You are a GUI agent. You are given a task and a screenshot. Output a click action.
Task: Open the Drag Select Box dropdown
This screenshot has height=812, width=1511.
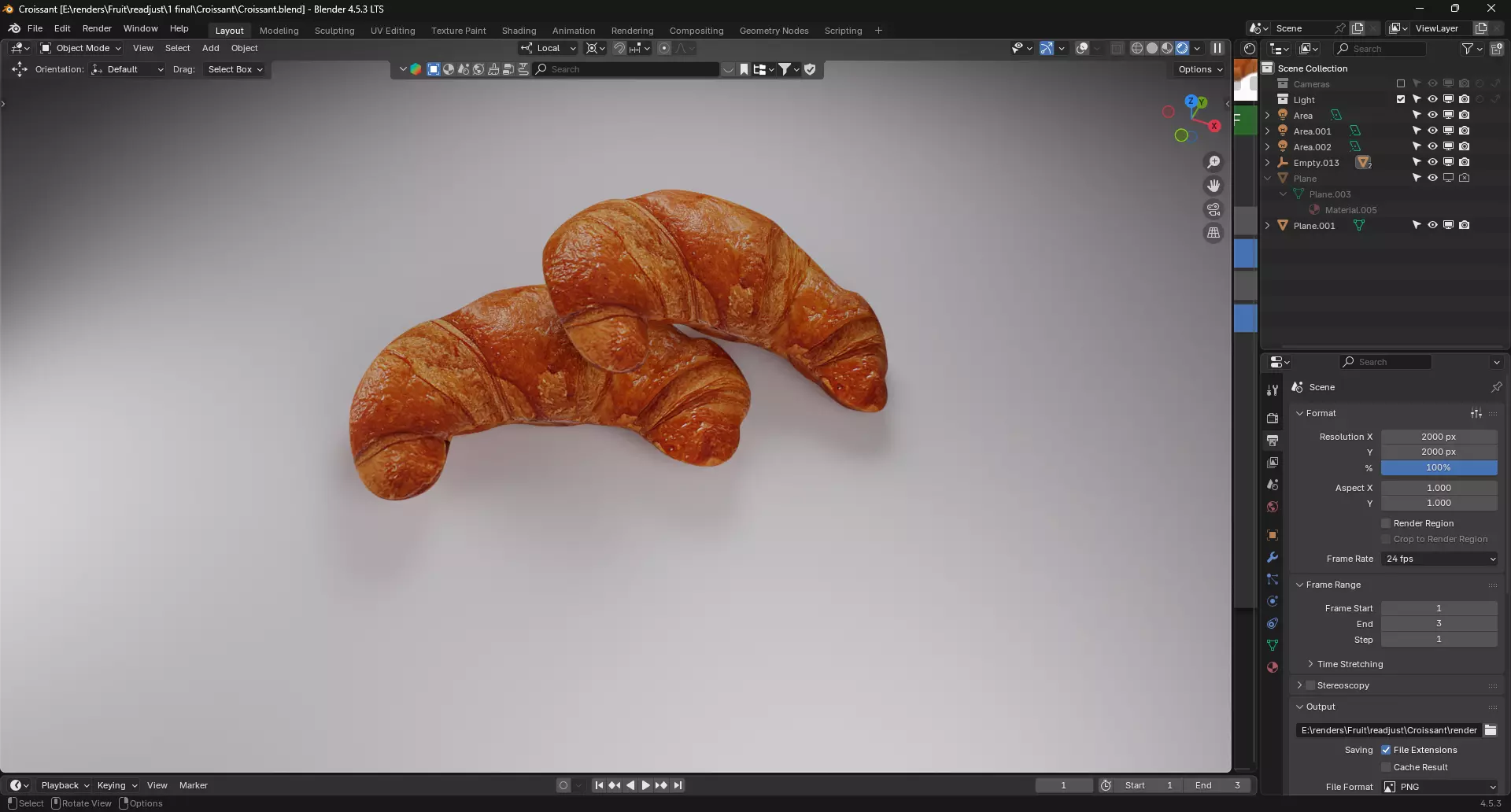(x=235, y=69)
